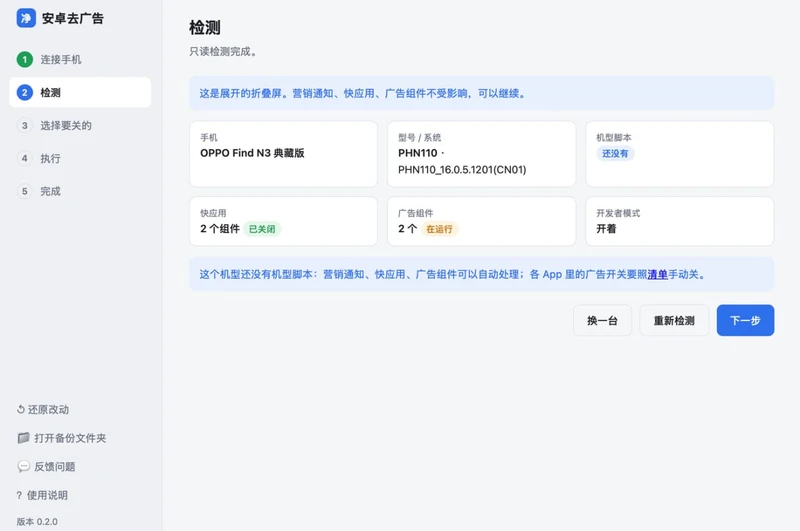Click the 开发者模式 card label
The image size is (800, 531).
pyautogui.click(x=618, y=213)
